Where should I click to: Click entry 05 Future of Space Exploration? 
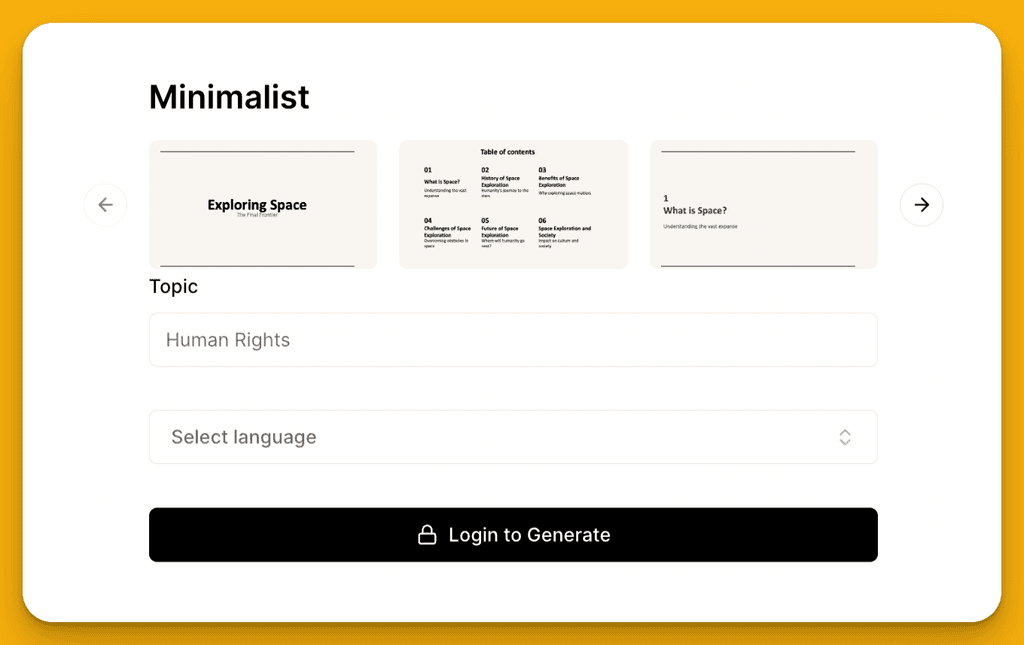coord(502,232)
